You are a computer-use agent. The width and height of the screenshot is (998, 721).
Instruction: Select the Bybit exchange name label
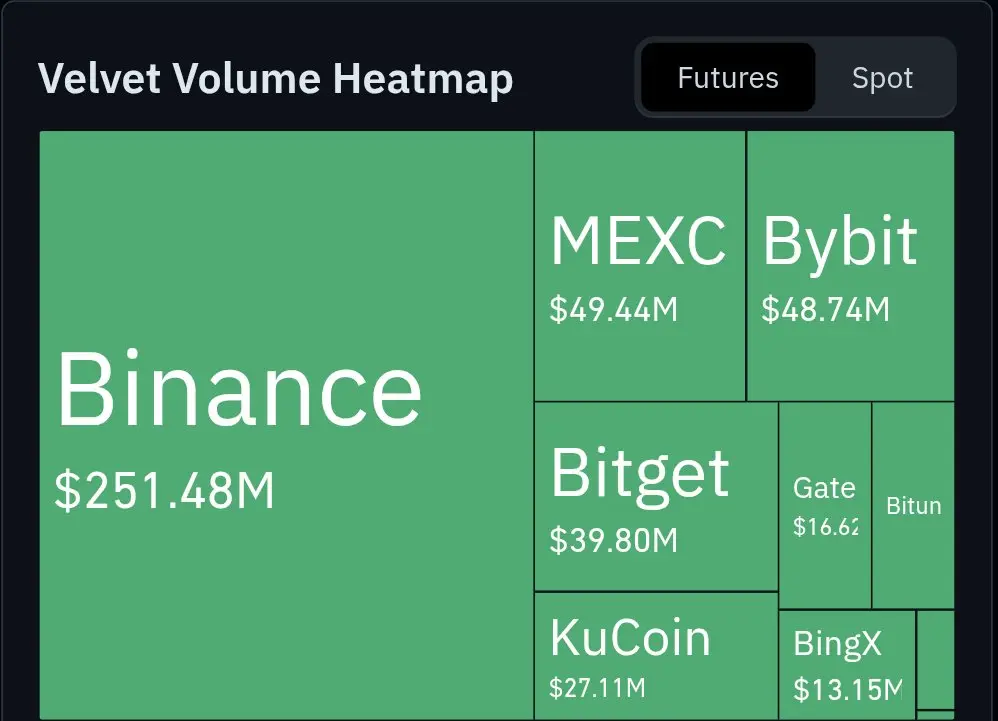(x=840, y=243)
